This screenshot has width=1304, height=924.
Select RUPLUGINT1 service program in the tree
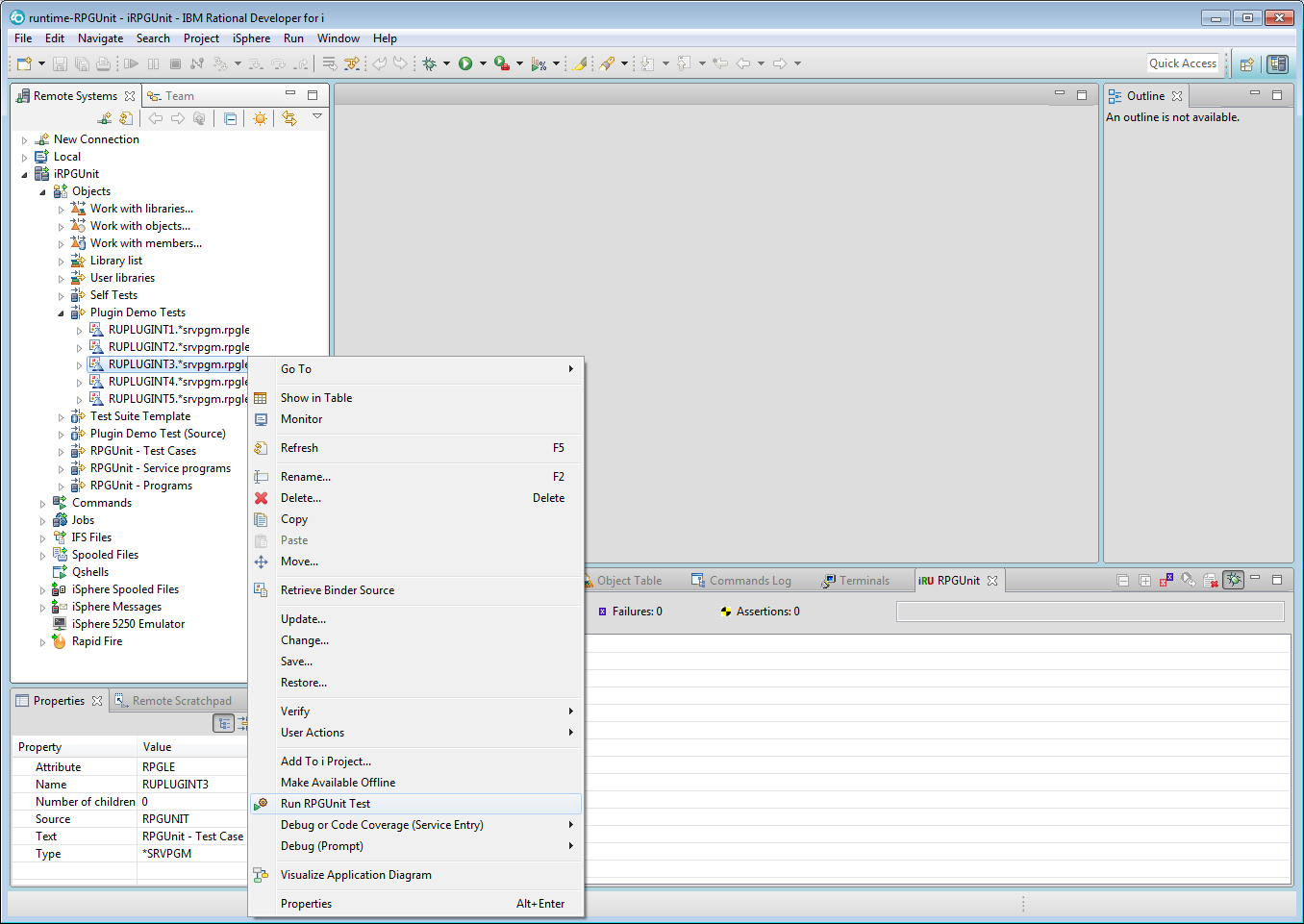(170, 329)
